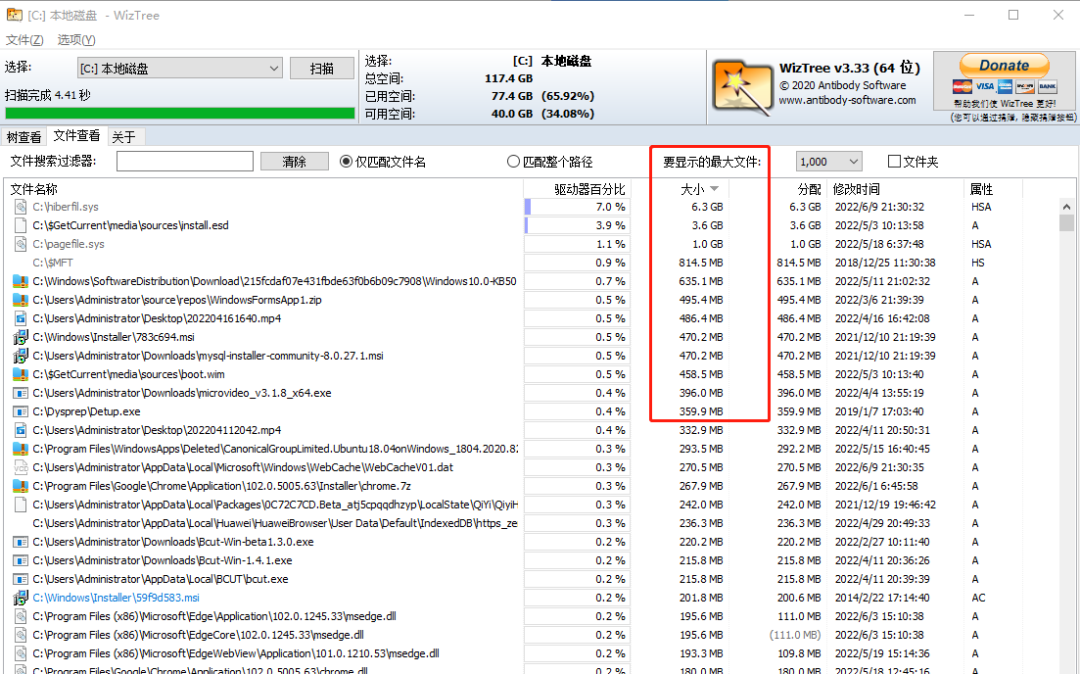Click the WindowsFormsApp1.zip archive icon
This screenshot has height=674, width=1080.
(21, 300)
